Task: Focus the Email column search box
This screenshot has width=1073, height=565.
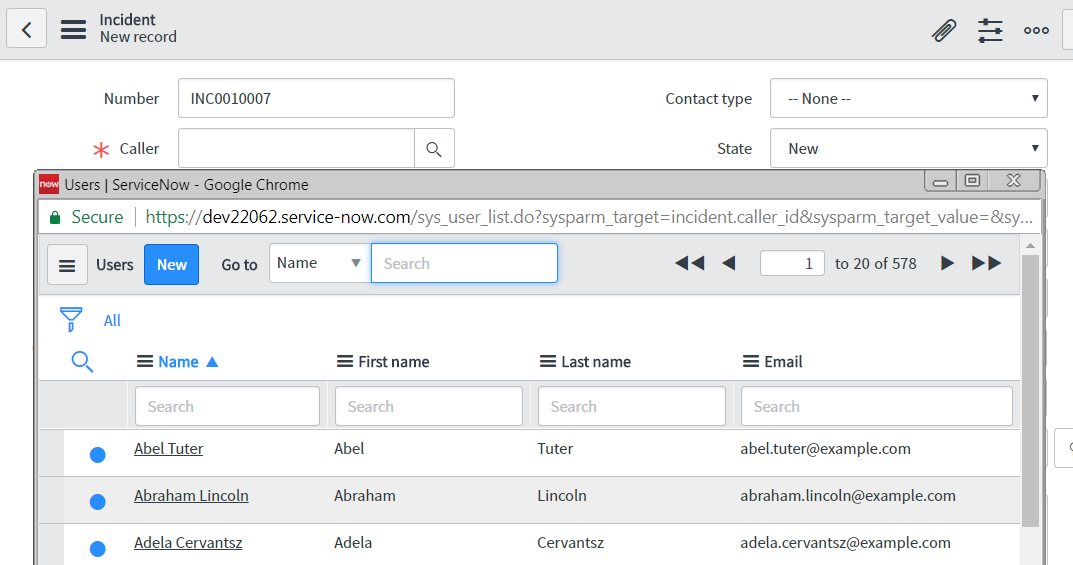Action: click(877, 406)
